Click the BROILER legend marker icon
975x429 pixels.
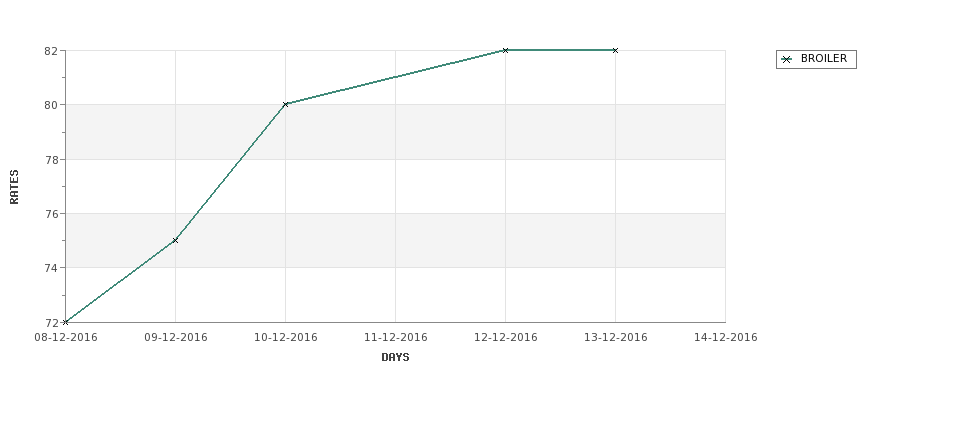787,60
